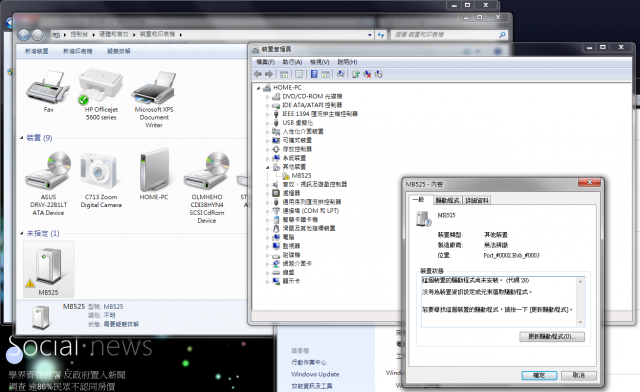Select OLMHEHO CDI38HYN4 SCSI CdRom Device
The height and width of the screenshot is (392, 640).
207,188
